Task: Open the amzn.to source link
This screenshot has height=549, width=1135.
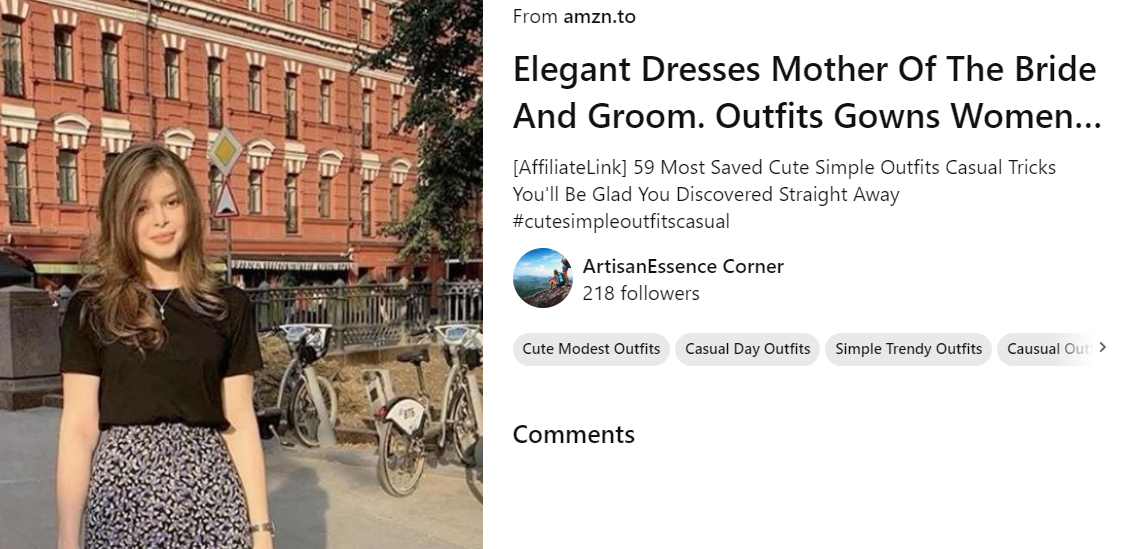Action: point(599,17)
